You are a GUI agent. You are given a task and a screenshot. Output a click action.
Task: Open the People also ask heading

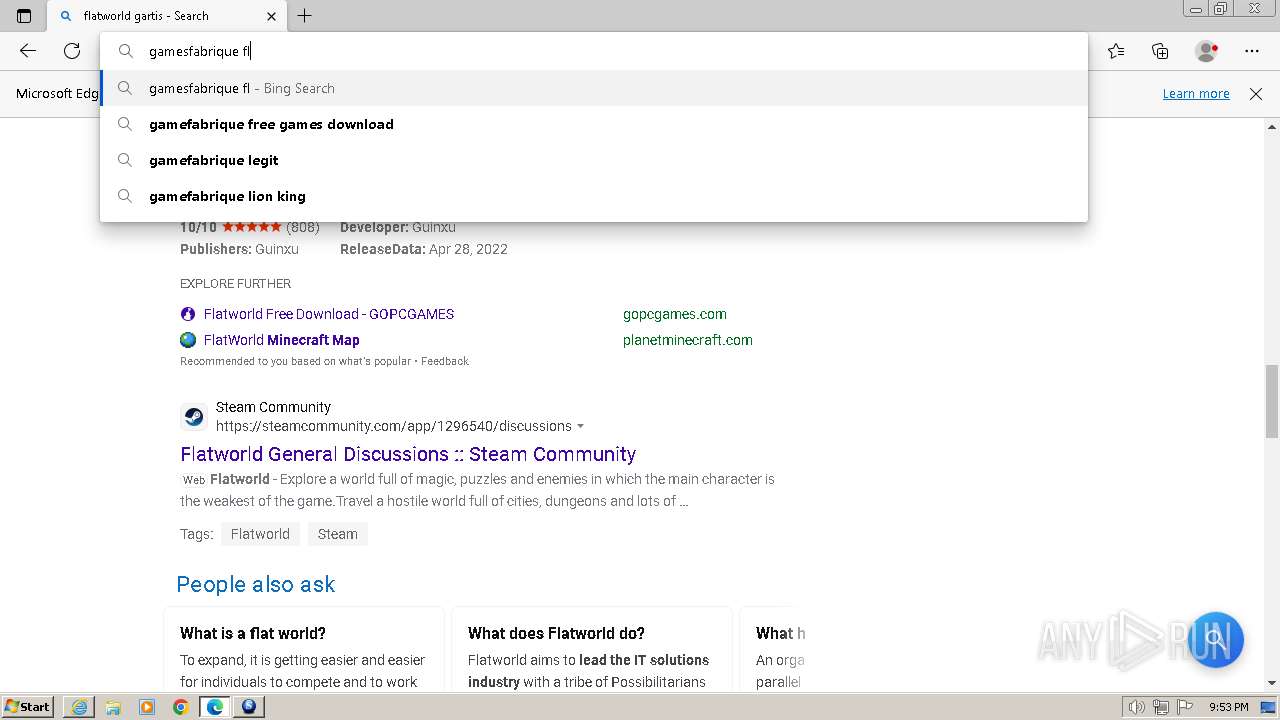pyautogui.click(x=256, y=584)
